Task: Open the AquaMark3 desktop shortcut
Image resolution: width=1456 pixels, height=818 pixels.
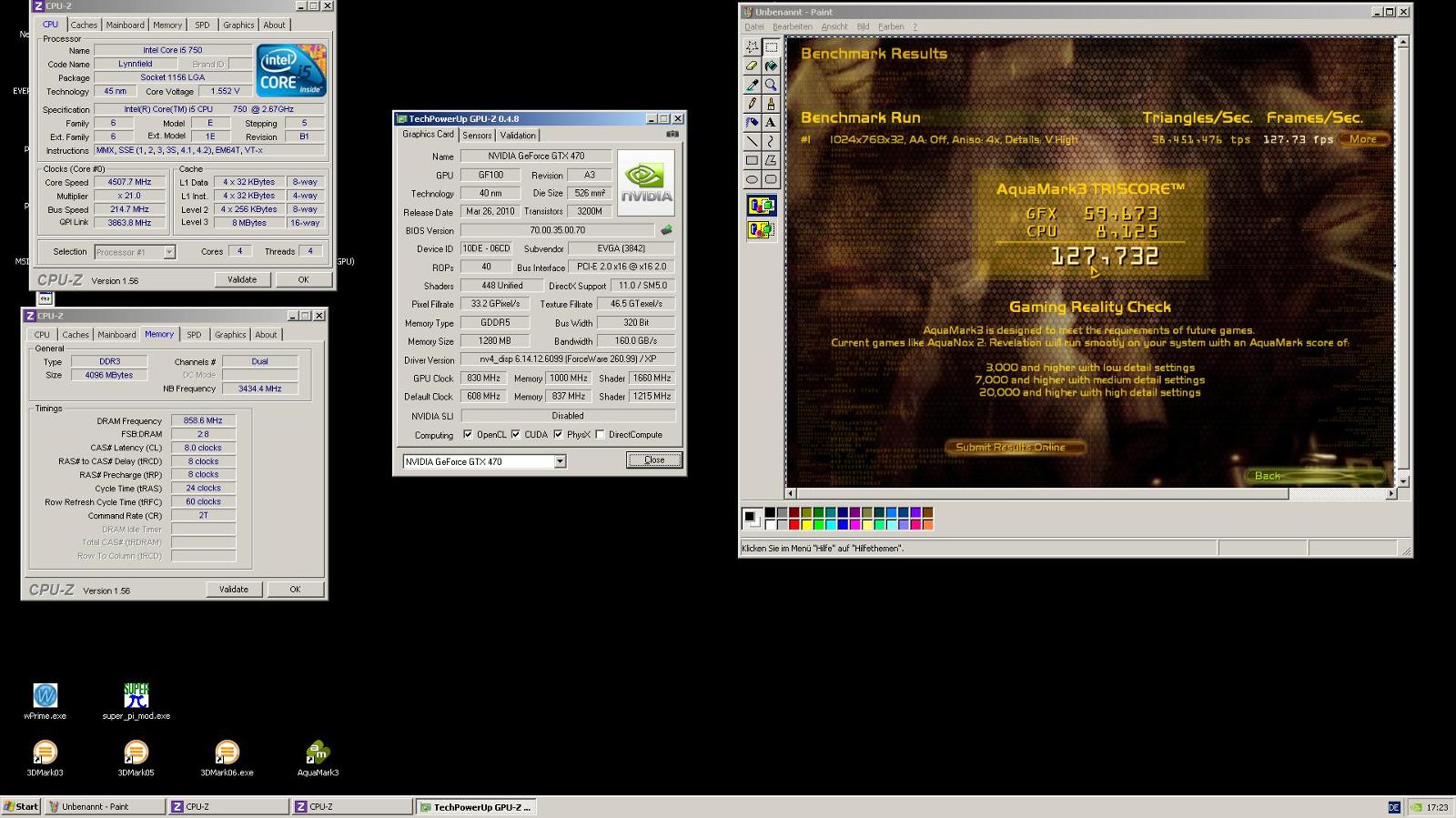Action: point(318,759)
